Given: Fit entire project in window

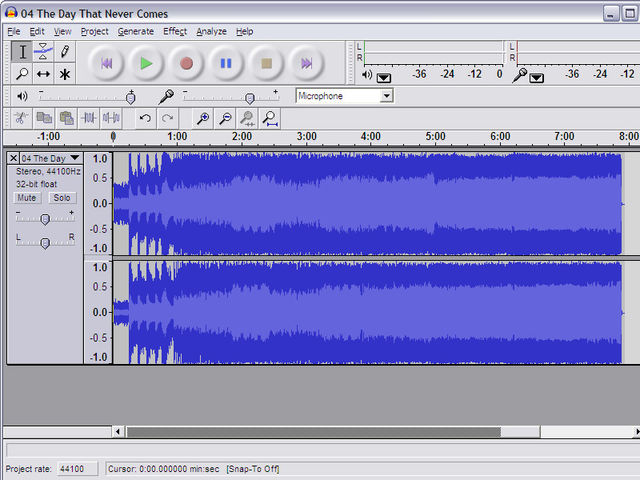Looking at the screenshot, I should pyautogui.click(x=270, y=118).
